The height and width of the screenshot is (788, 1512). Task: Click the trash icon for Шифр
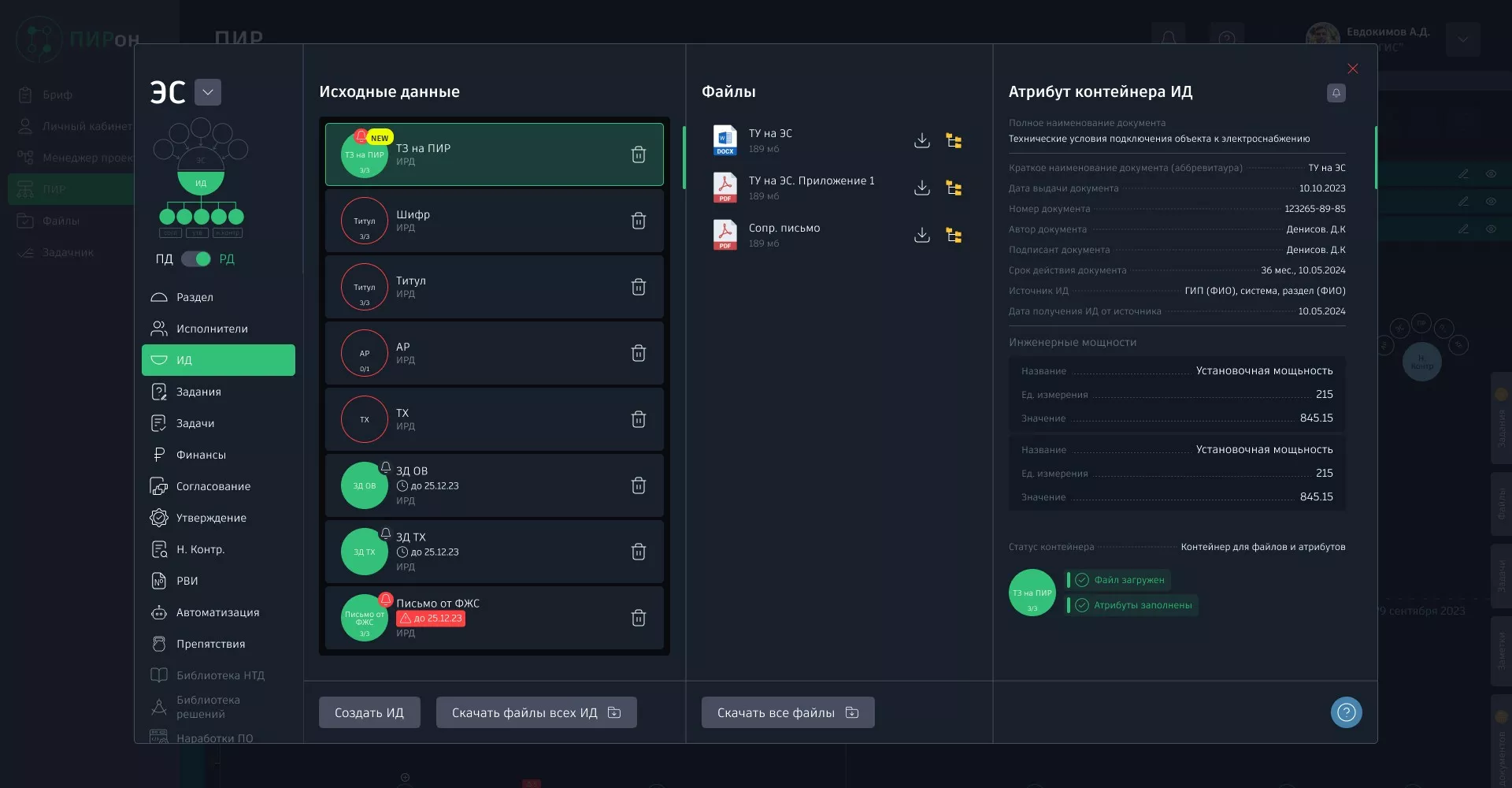point(639,221)
